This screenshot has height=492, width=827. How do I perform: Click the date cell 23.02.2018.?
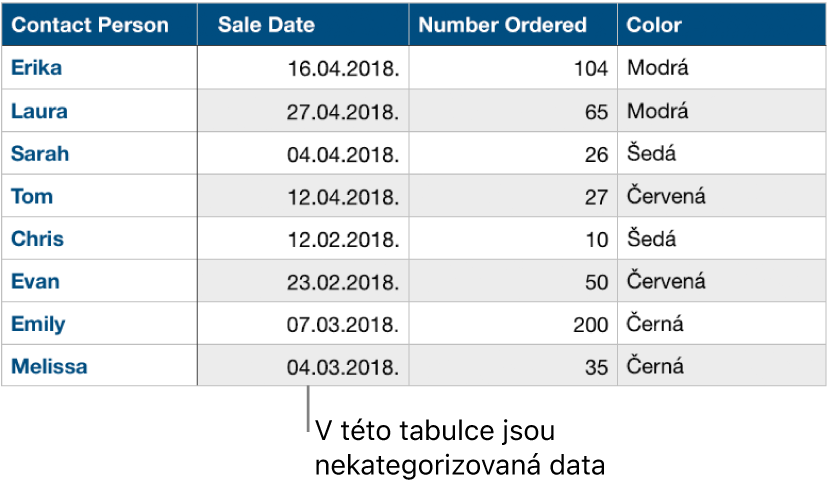coord(303,281)
